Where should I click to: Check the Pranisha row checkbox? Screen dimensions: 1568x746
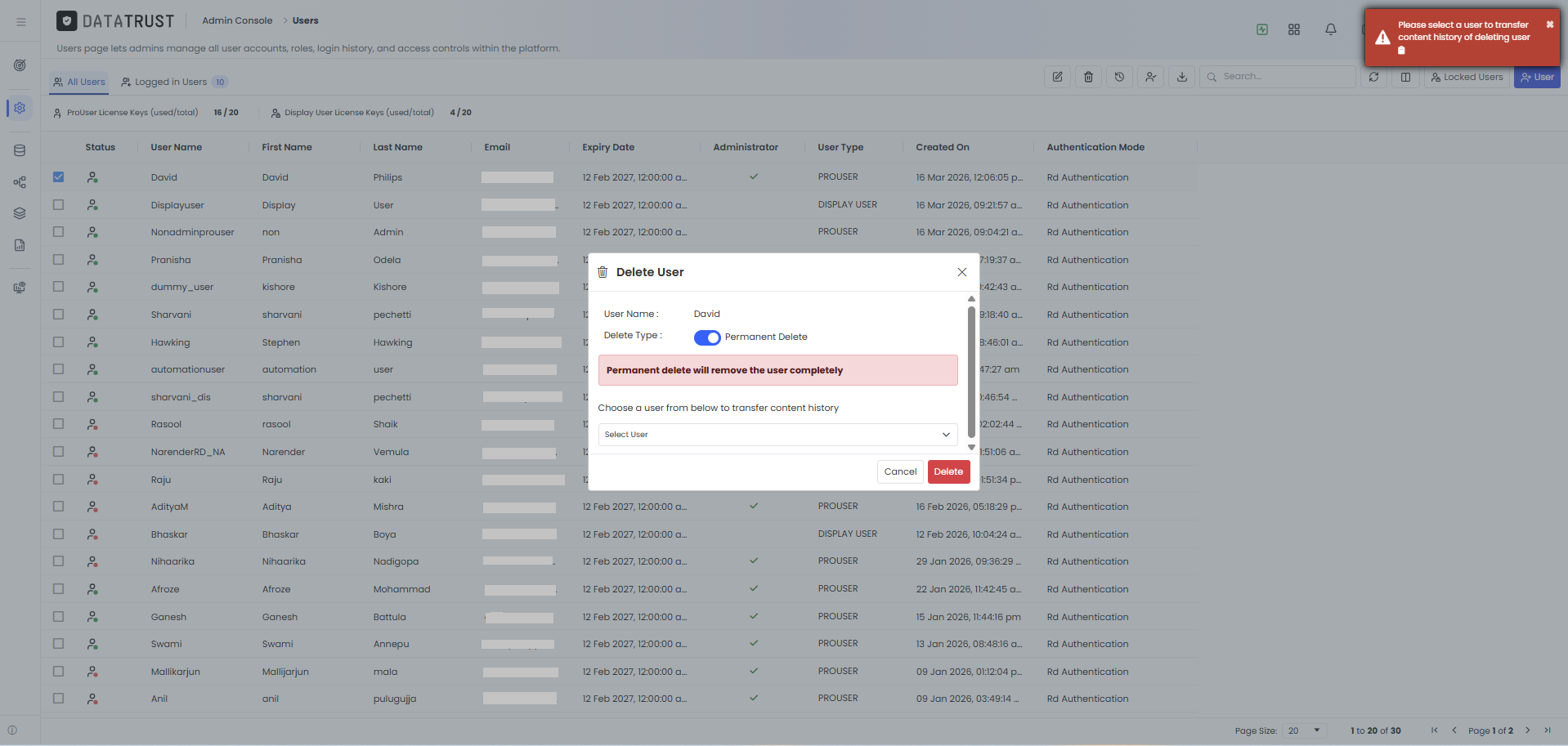click(58, 259)
